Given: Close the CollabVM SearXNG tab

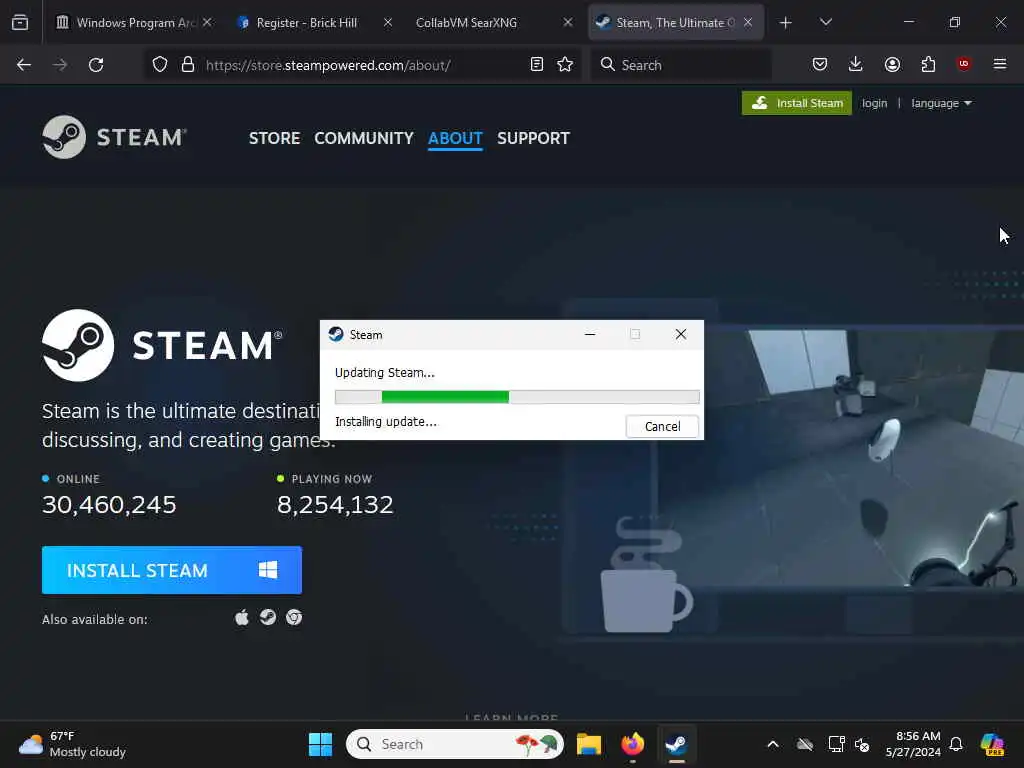Looking at the screenshot, I should pyautogui.click(x=568, y=22).
